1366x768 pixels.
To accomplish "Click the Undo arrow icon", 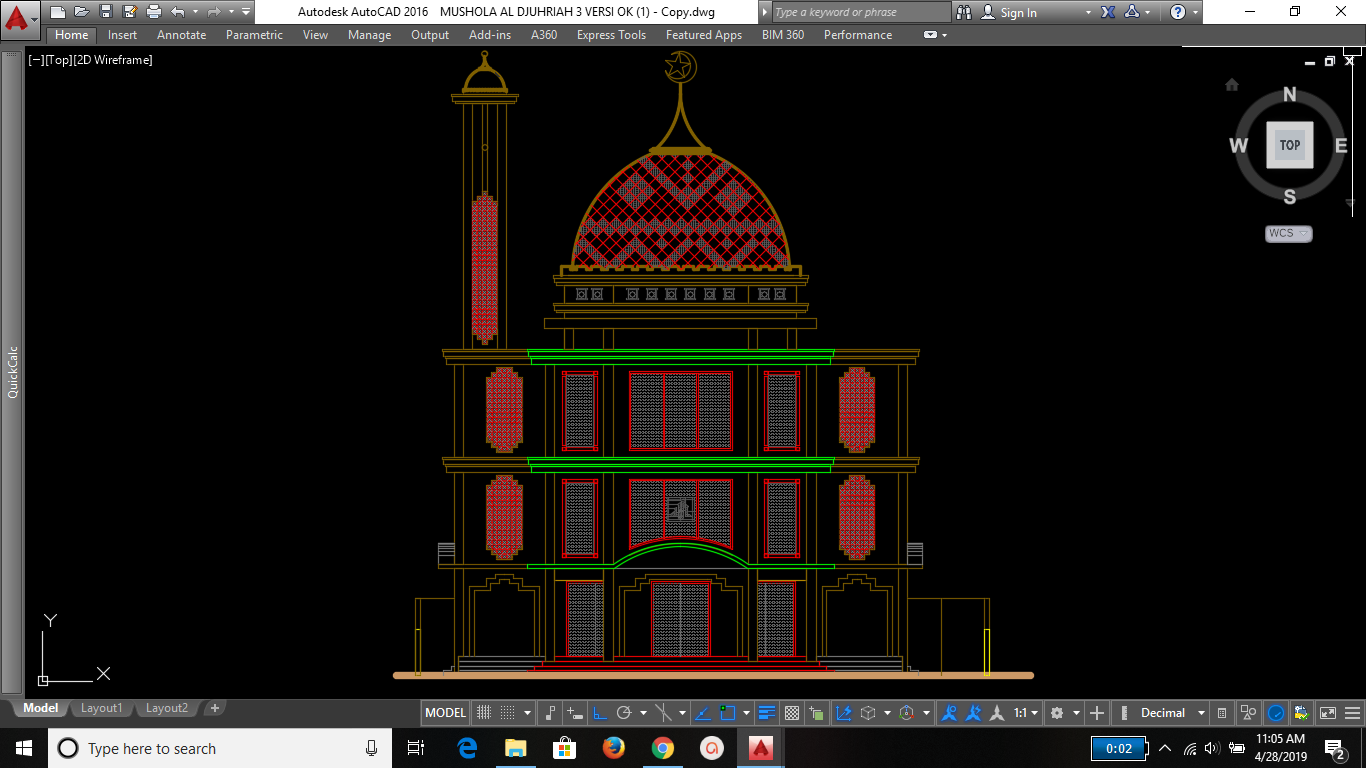I will click(177, 12).
